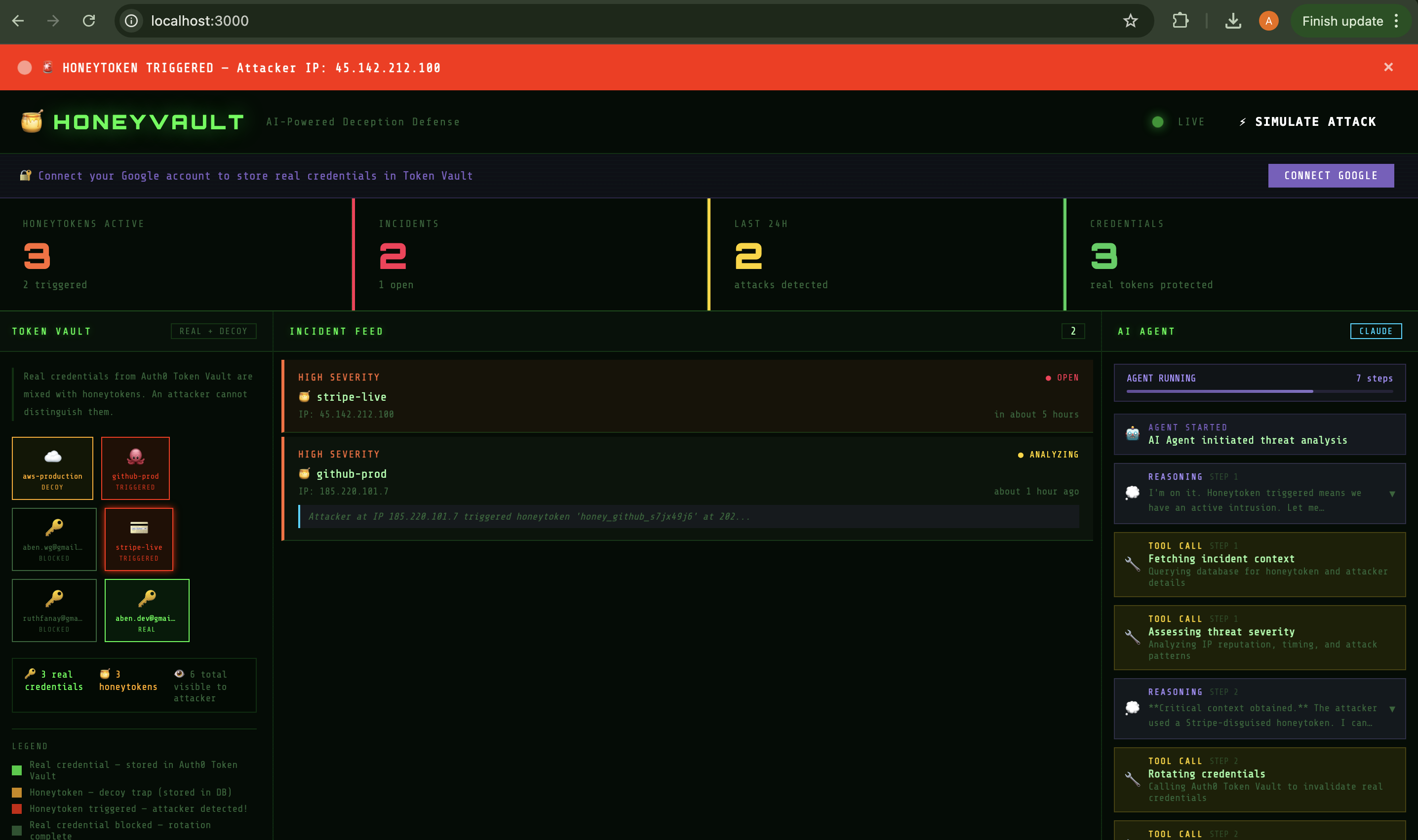
Task: Click the aws-production cloud decoy token
Action: (52, 468)
